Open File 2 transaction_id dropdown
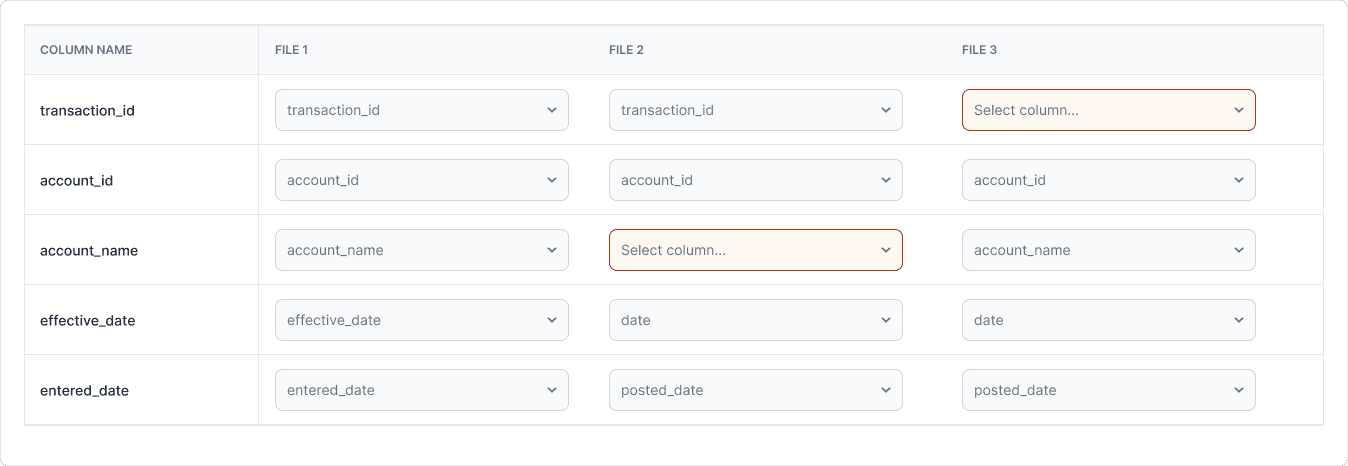The width and height of the screenshot is (1348, 466). pyautogui.click(x=755, y=110)
